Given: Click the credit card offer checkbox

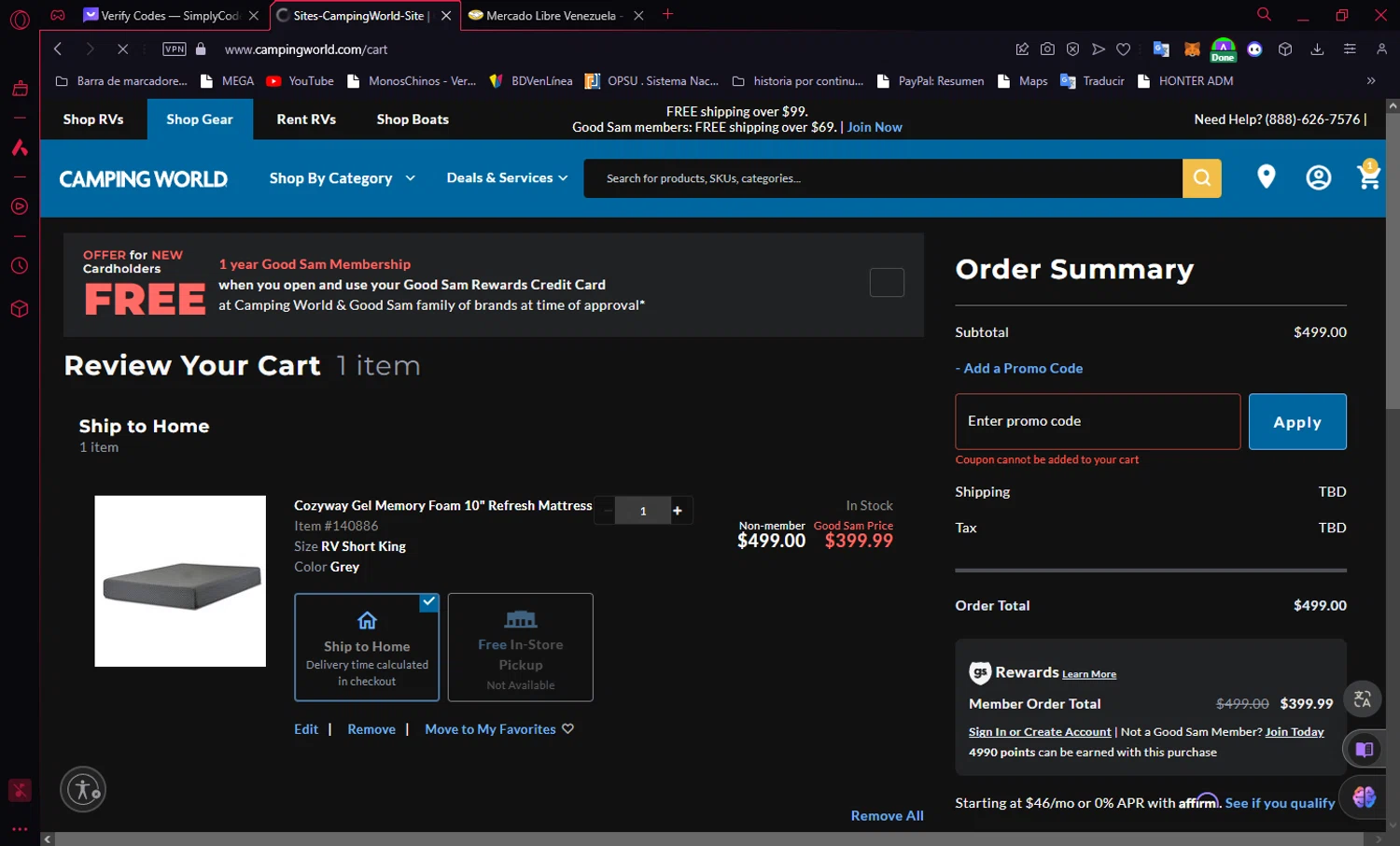Looking at the screenshot, I should [887, 282].
